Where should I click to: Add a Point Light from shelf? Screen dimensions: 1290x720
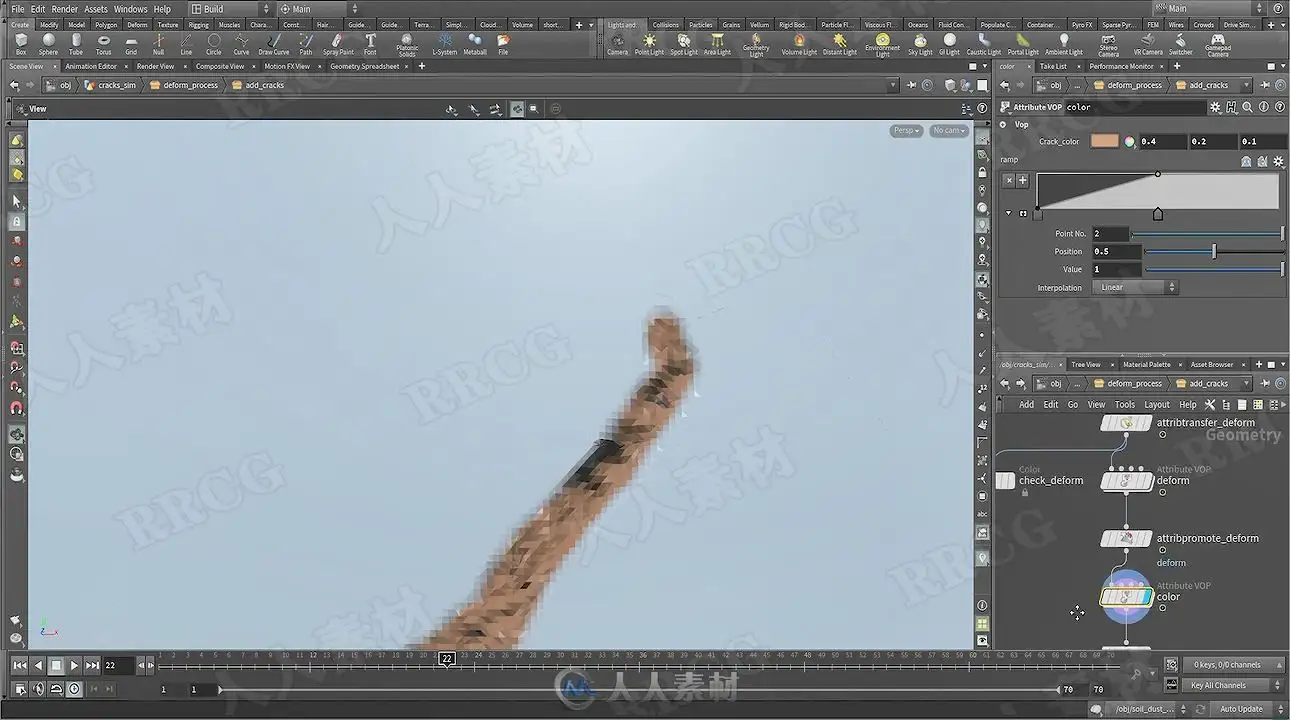(649, 44)
